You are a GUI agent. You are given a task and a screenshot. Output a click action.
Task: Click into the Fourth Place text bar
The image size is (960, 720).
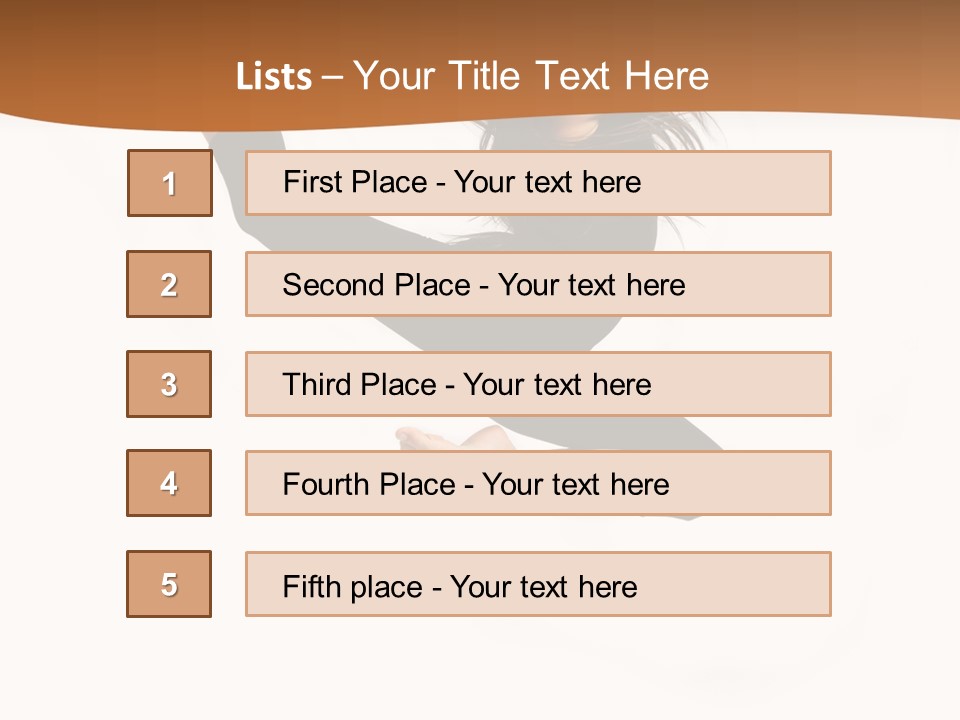[538, 483]
